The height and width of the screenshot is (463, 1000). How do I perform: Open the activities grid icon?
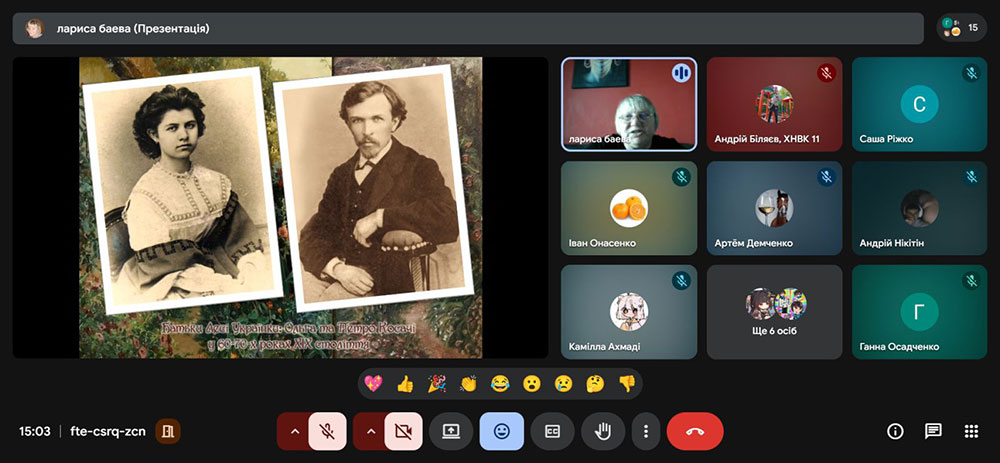[x=970, y=431]
